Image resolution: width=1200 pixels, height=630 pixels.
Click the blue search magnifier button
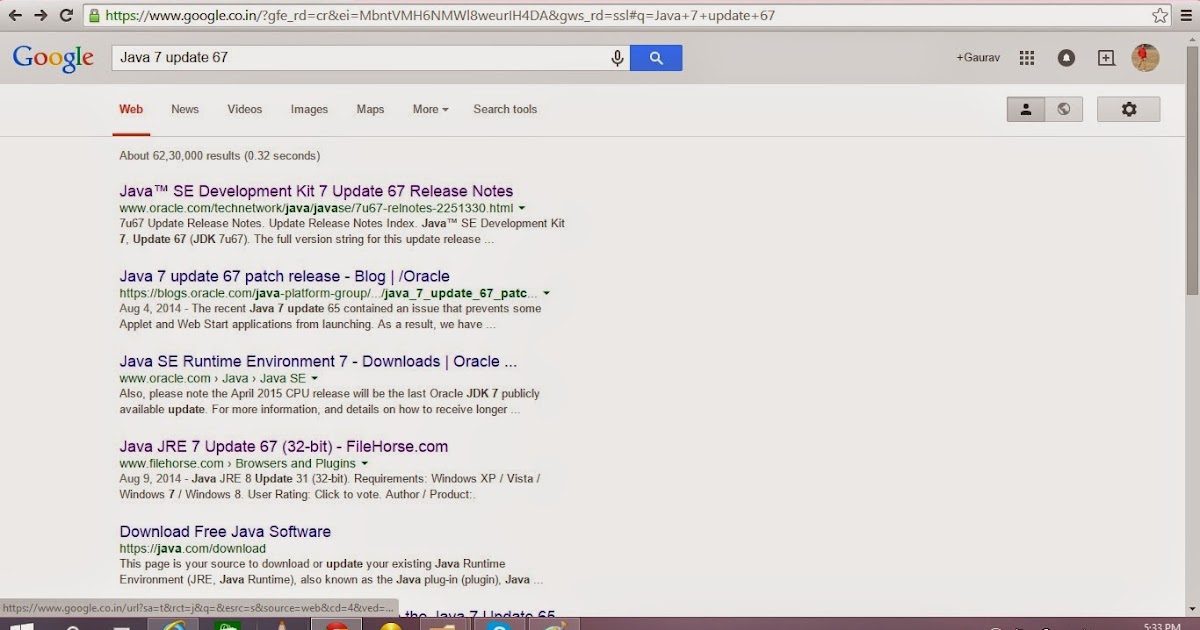[656, 58]
